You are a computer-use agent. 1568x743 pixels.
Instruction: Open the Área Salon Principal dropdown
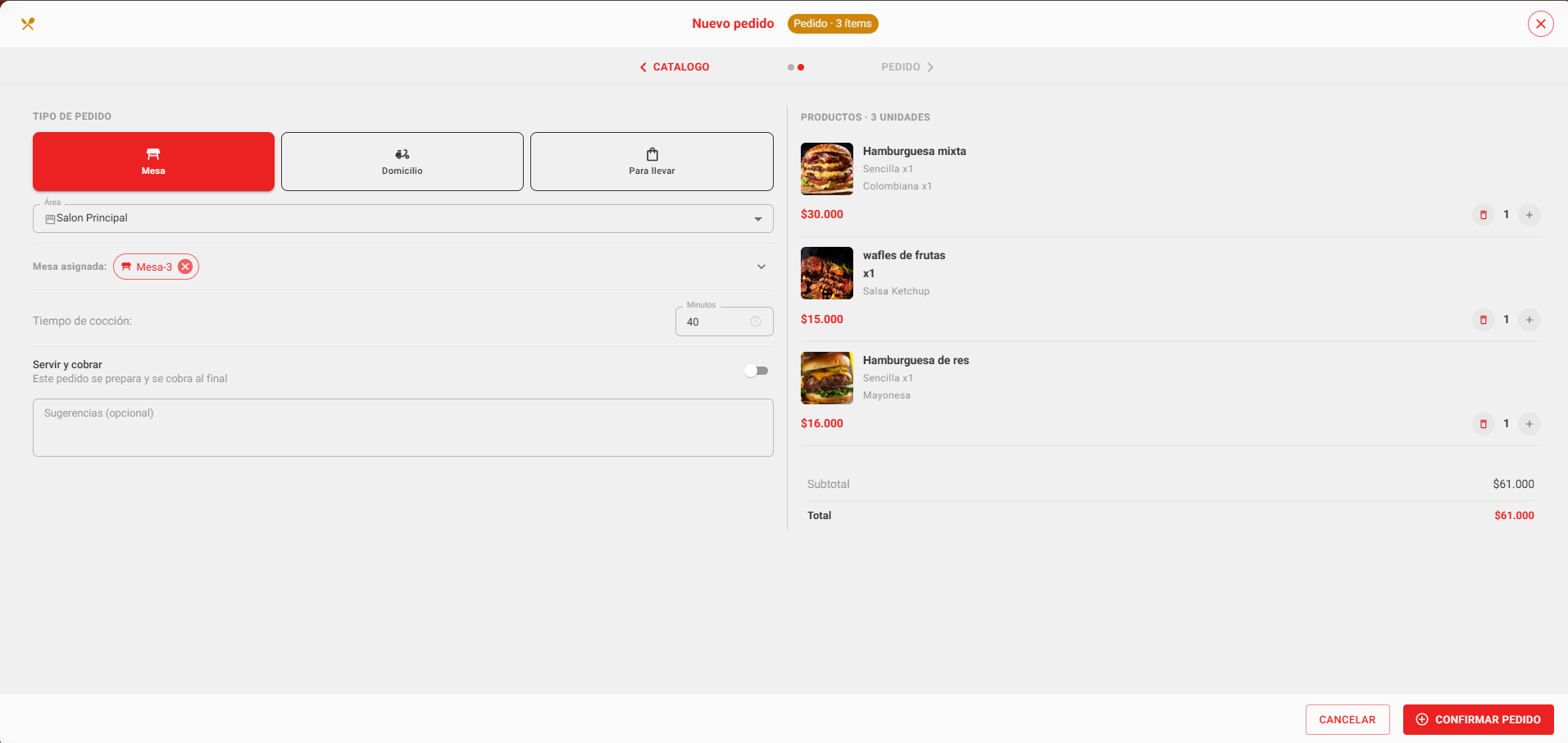pos(403,218)
